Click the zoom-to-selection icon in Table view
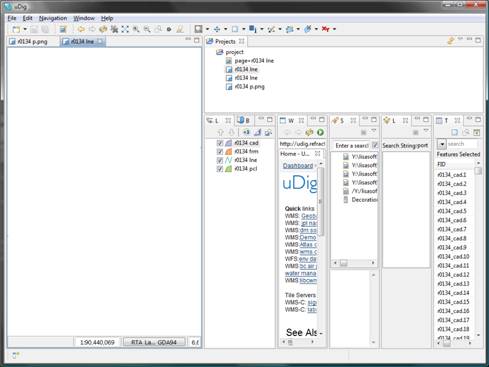This screenshot has height=367, width=489. [x=466, y=132]
